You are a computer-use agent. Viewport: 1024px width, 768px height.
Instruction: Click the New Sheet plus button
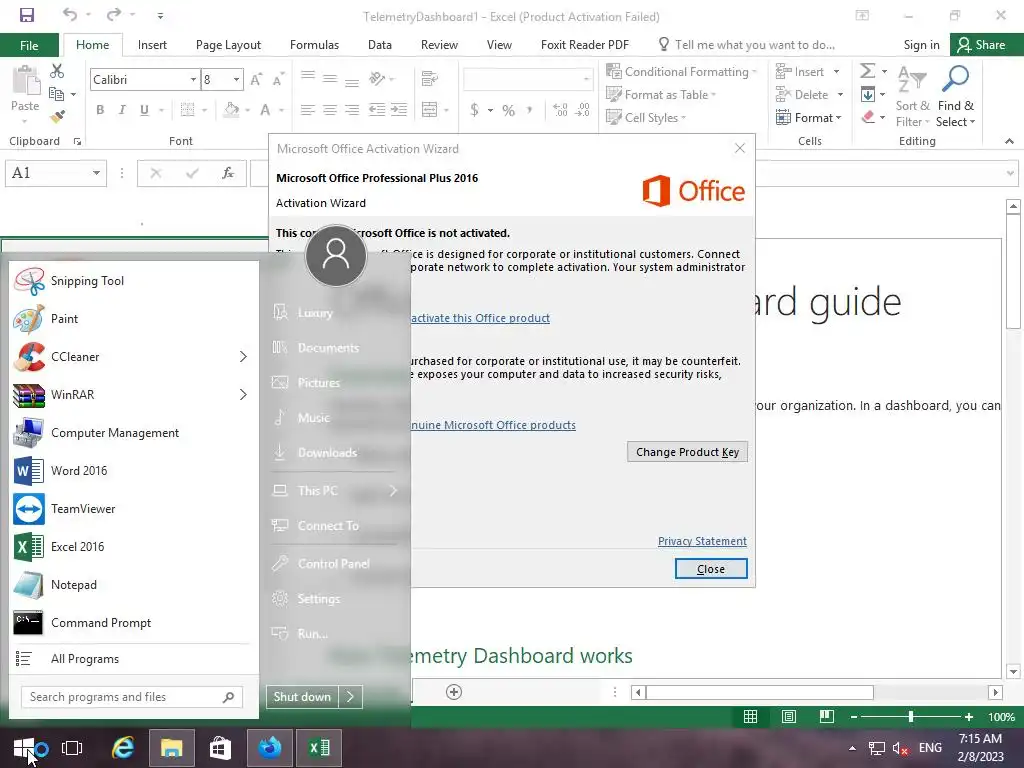pyautogui.click(x=454, y=692)
